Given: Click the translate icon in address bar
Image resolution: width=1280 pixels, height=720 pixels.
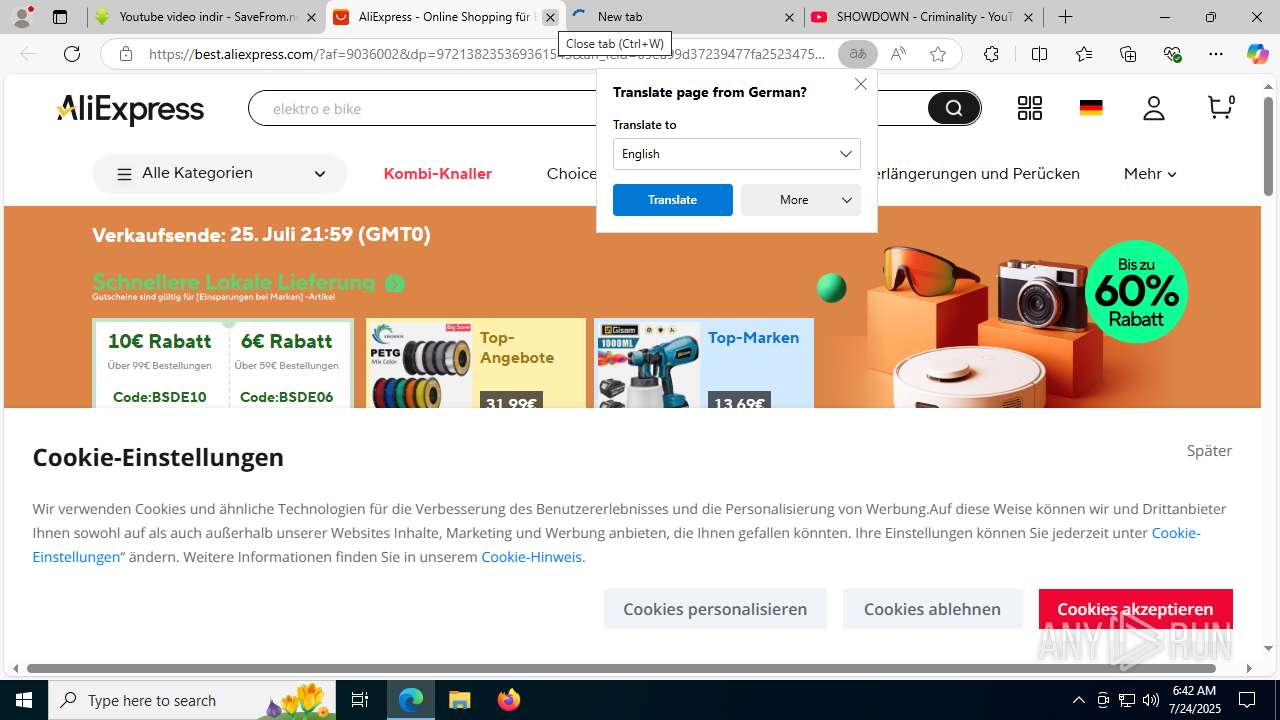Looking at the screenshot, I should pos(858,54).
